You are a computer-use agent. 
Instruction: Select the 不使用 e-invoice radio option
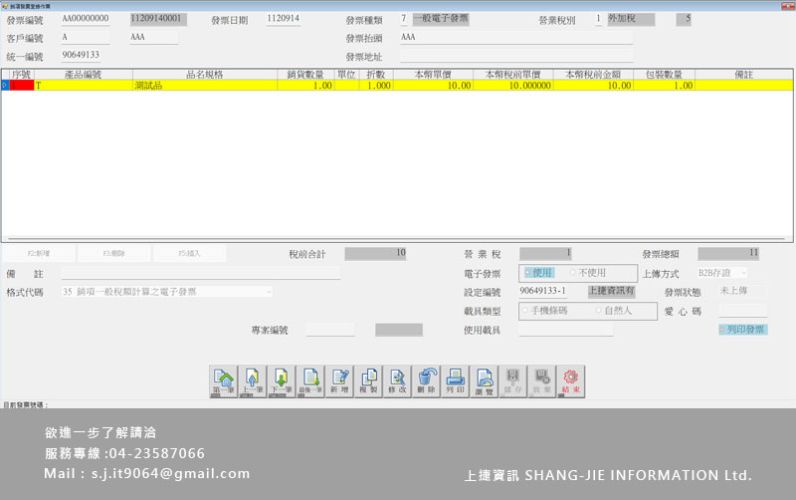pos(588,273)
